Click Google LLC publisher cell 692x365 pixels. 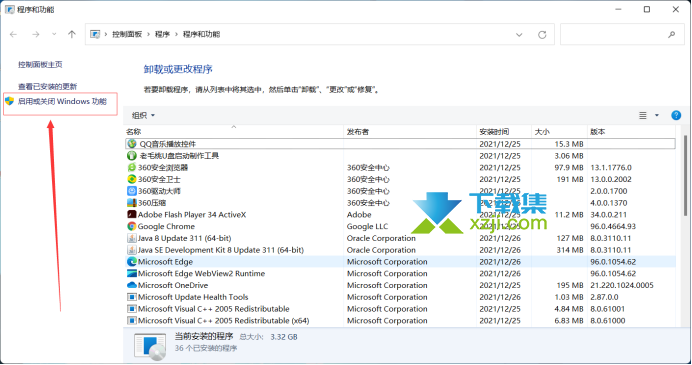(367, 226)
